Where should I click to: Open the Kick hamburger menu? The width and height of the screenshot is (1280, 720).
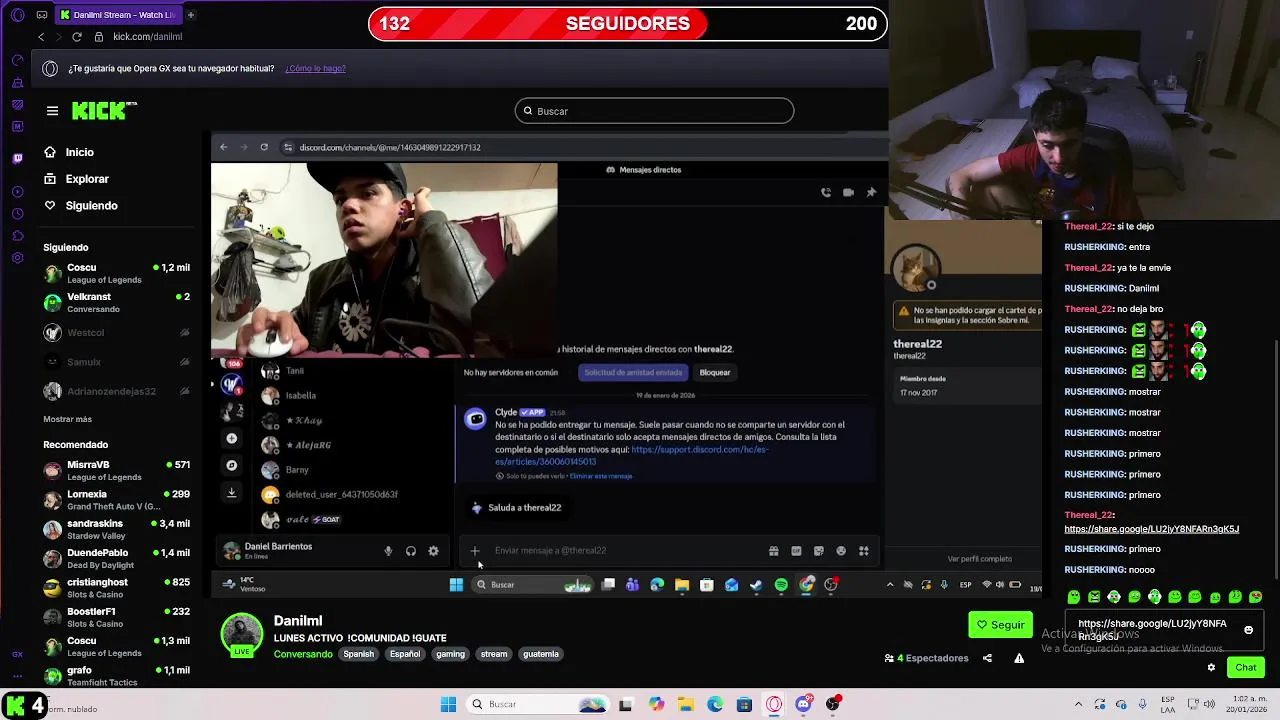tap(52, 111)
